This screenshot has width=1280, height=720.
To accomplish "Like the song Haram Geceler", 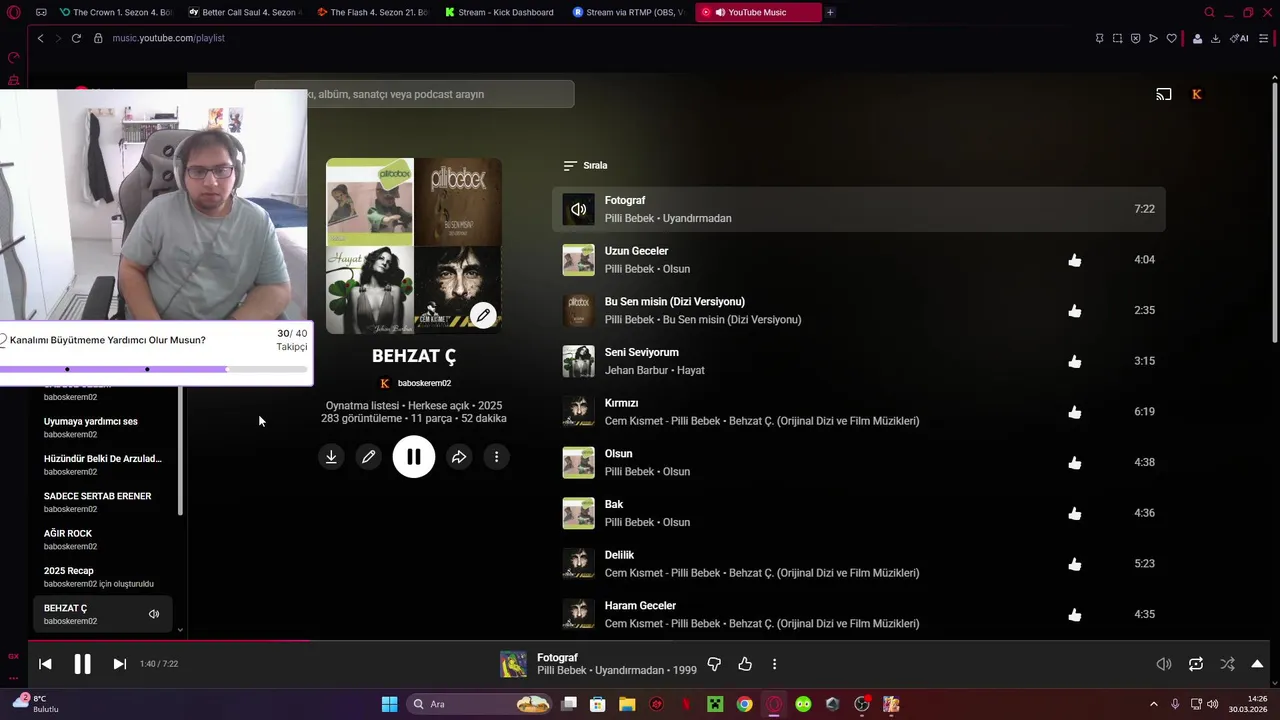I will tap(1075, 615).
